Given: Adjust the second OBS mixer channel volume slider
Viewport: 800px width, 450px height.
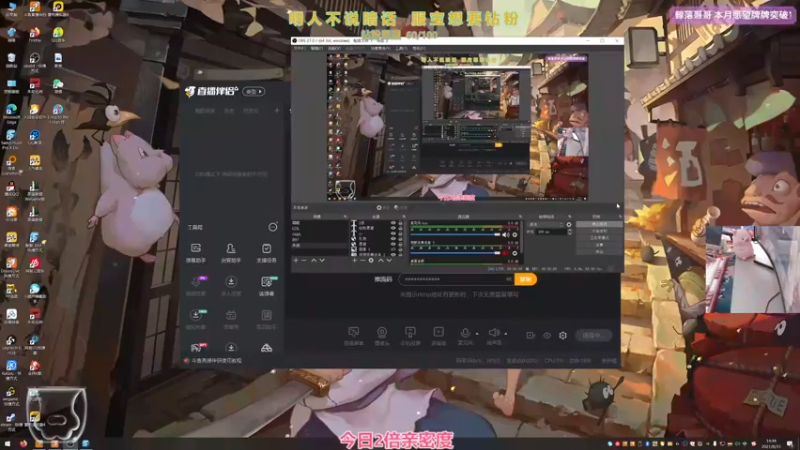Looking at the screenshot, I should click(x=456, y=253).
